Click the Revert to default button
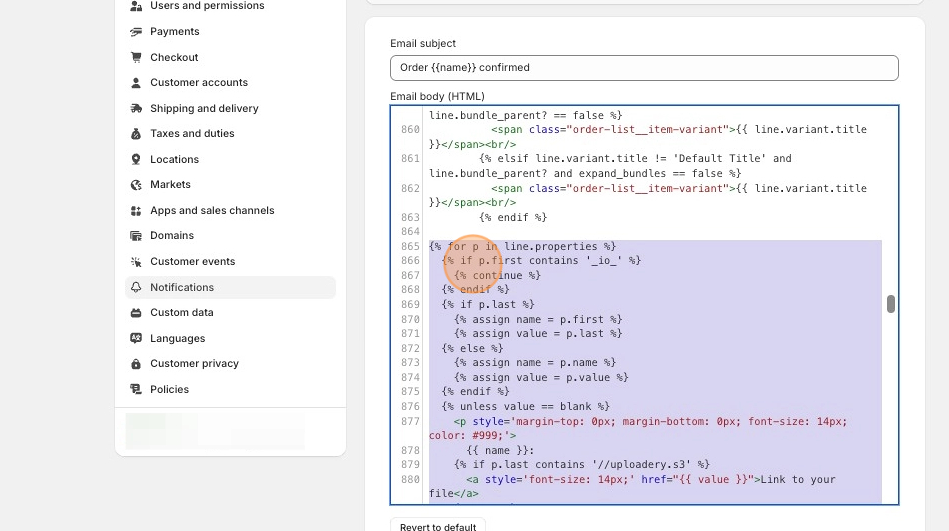Screen dimensions: 949x531 tap(438, 526)
